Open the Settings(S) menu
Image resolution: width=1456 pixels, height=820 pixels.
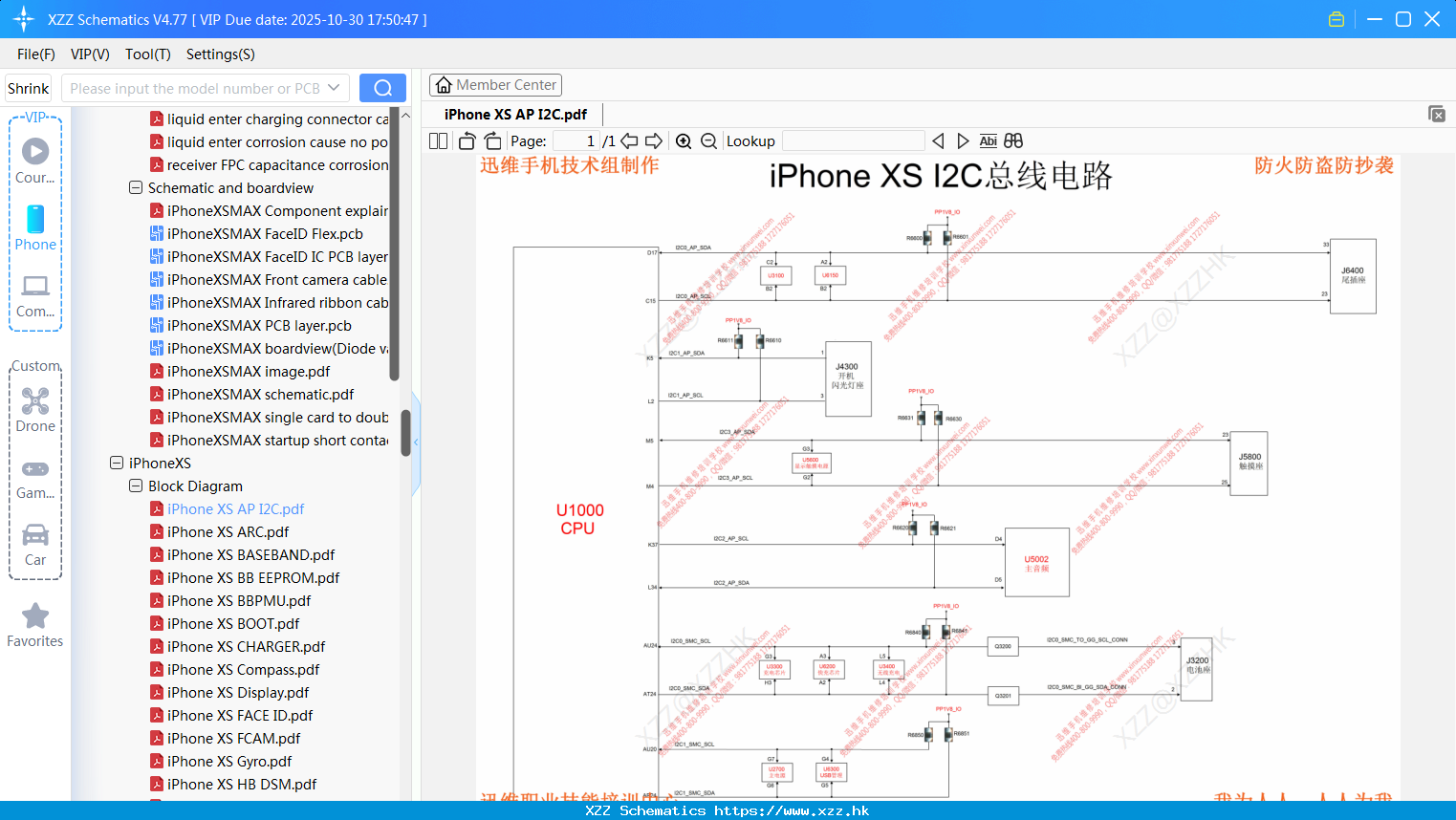(x=221, y=54)
